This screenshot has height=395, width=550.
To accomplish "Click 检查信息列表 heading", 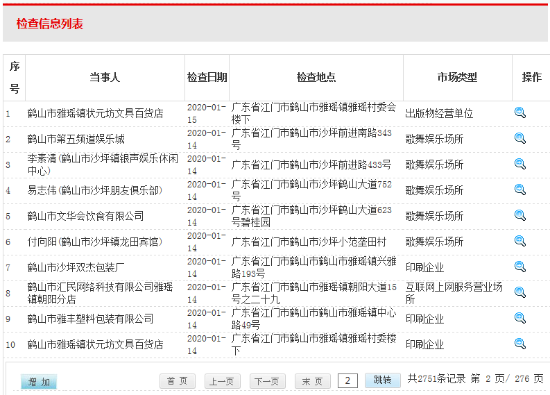I will click(49, 24).
